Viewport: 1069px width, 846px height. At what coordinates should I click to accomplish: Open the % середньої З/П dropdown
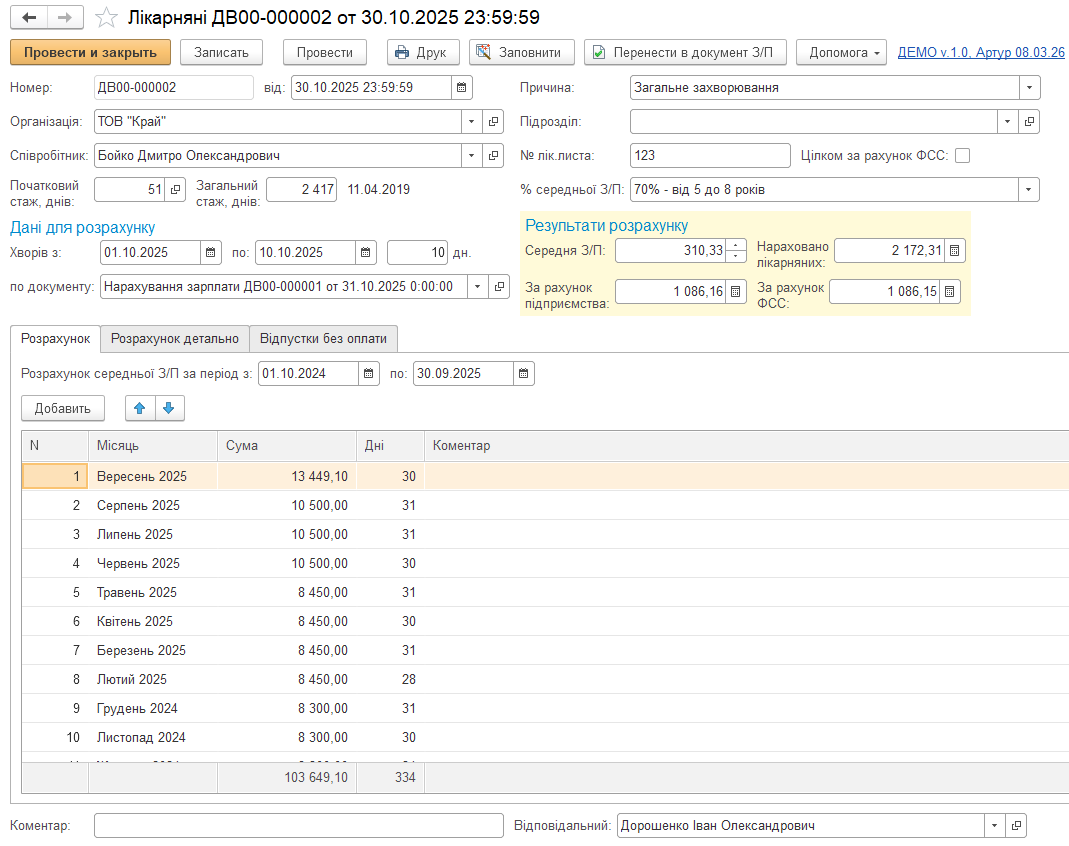tap(1029, 190)
